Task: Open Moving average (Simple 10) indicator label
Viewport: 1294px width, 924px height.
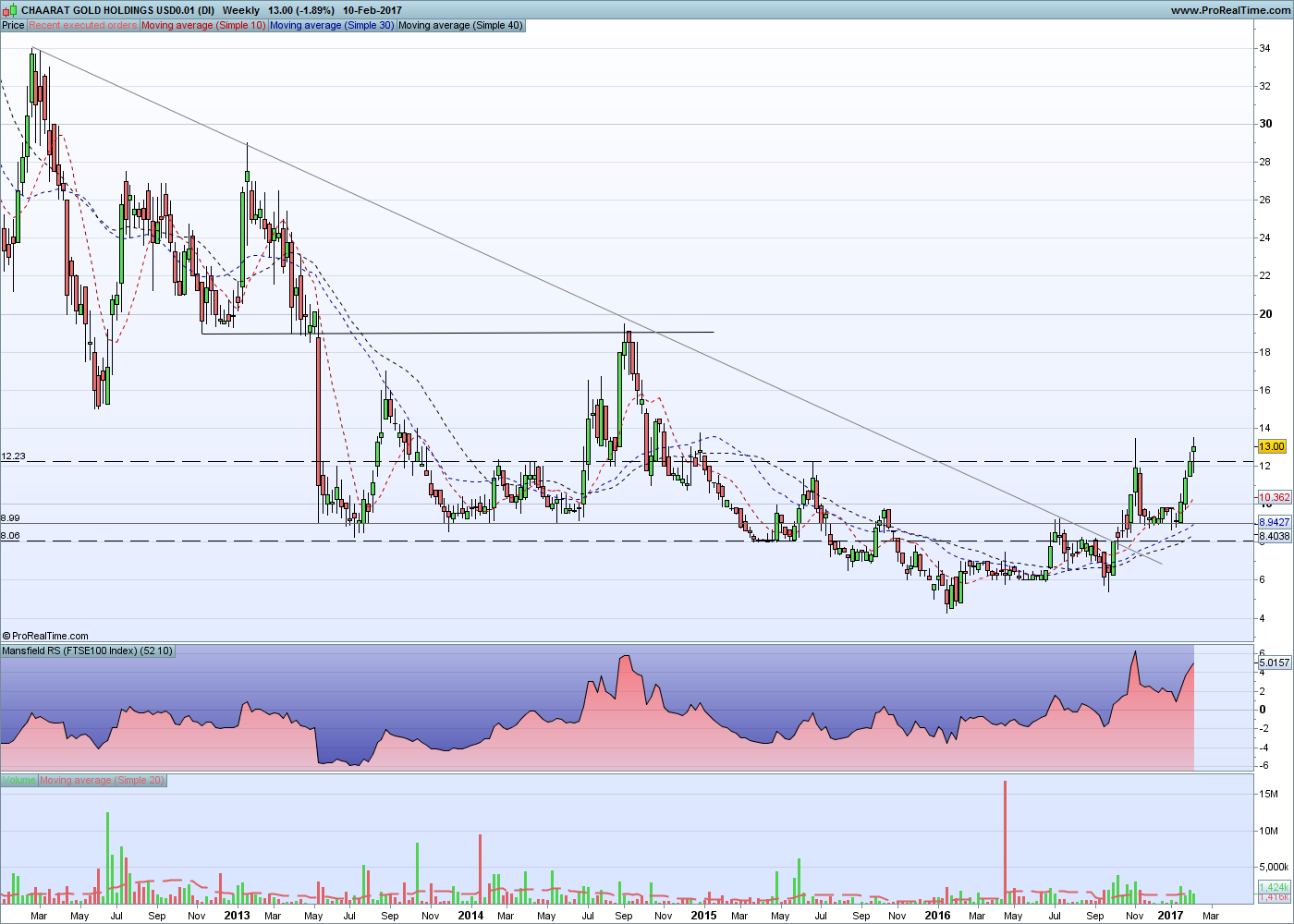Action: 203,26
